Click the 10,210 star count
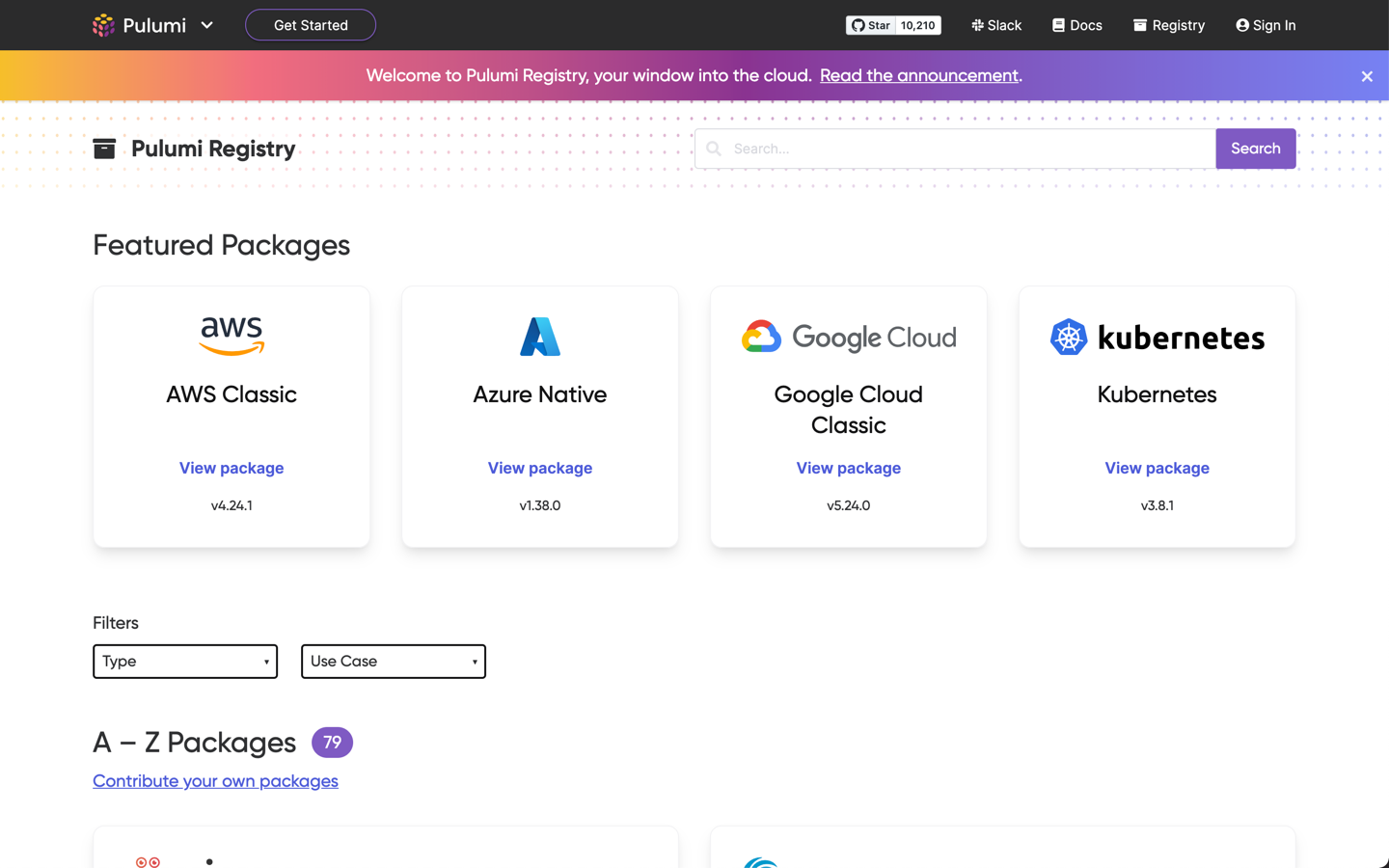Image resolution: width=1389 pixels, height=868 pixels. coord(918,25)
